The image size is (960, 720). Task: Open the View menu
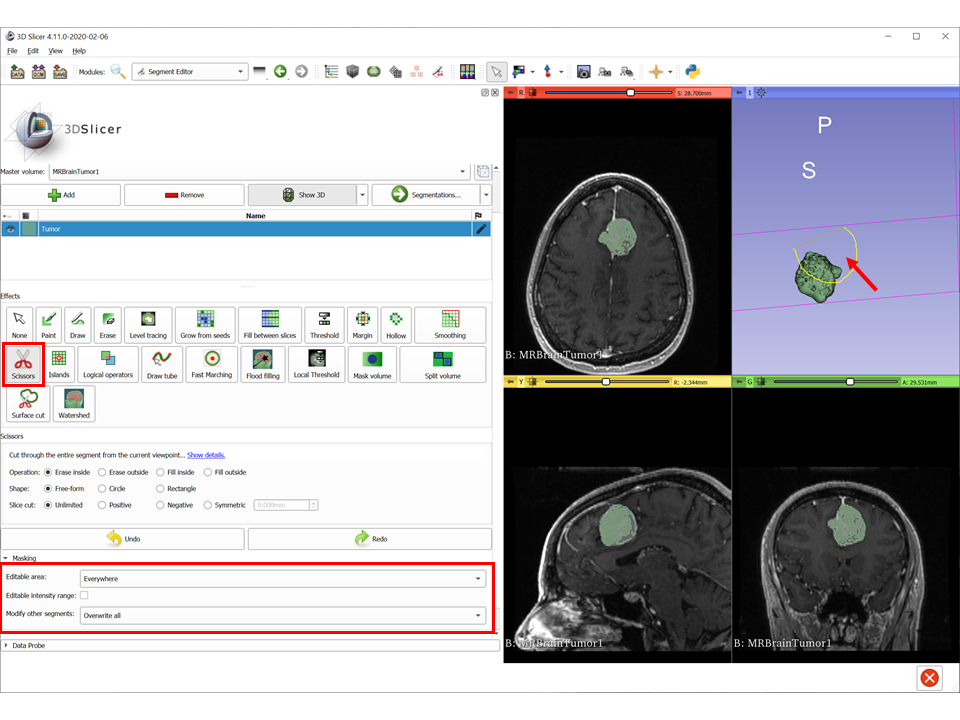coord(55,51)
